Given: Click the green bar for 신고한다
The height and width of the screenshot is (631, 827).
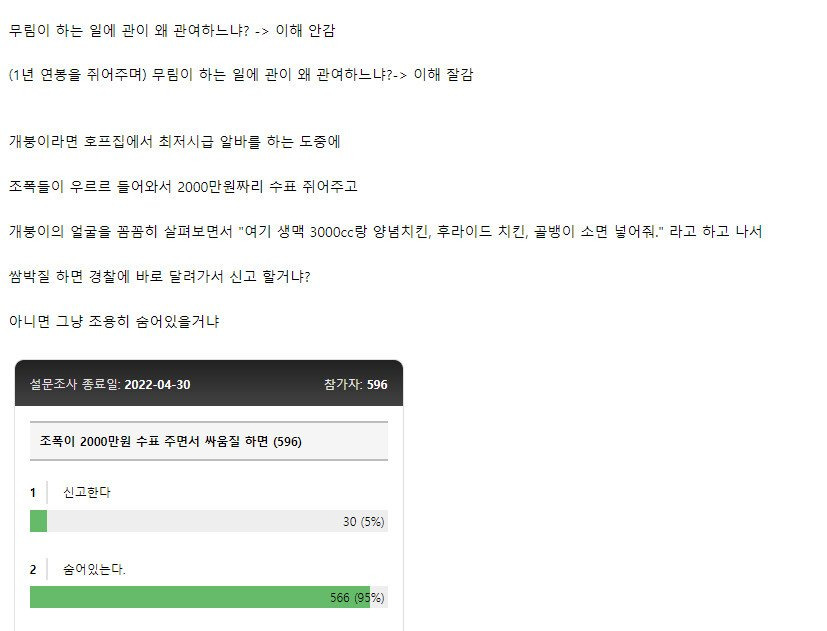Looking at the screenshot, I should [39, 521].
